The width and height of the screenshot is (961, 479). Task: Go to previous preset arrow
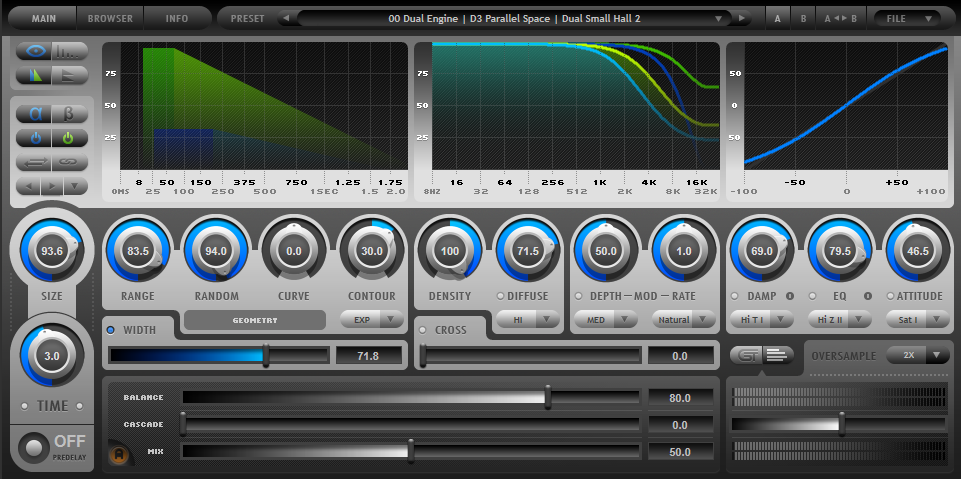click(284, 18)
